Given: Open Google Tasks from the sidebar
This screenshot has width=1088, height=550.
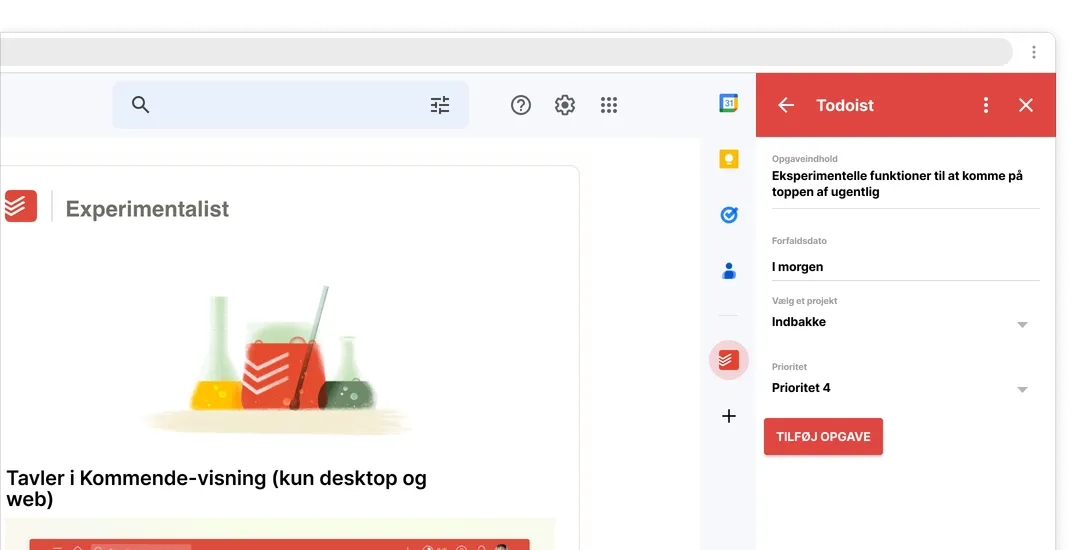Looking at the screenshot, I should [x=729, y=214].
